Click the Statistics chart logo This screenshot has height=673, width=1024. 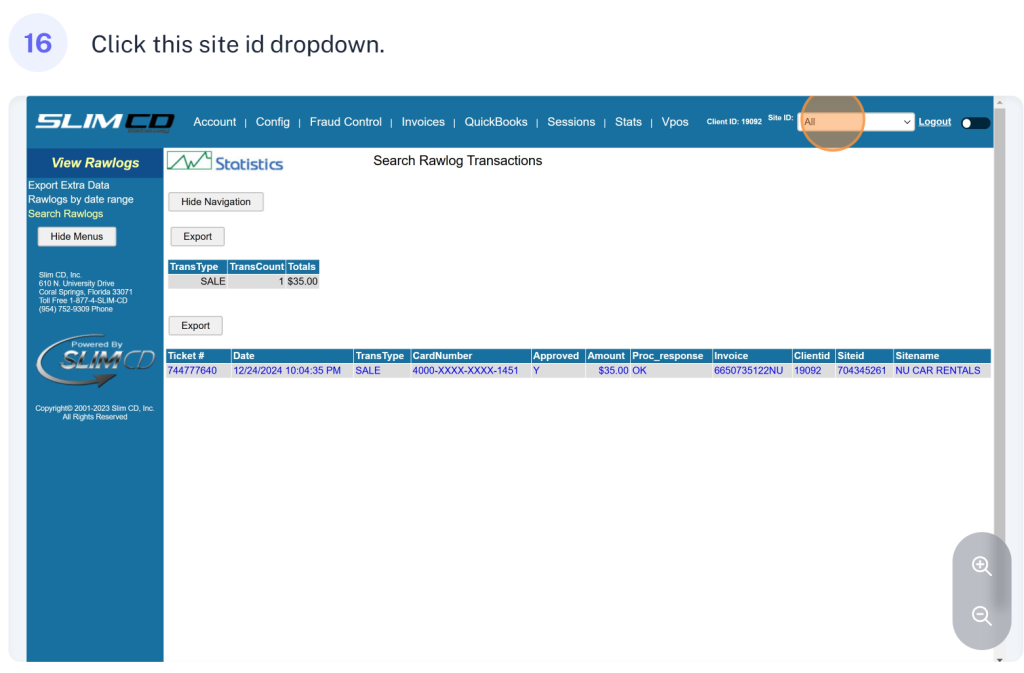pos(225,162)
